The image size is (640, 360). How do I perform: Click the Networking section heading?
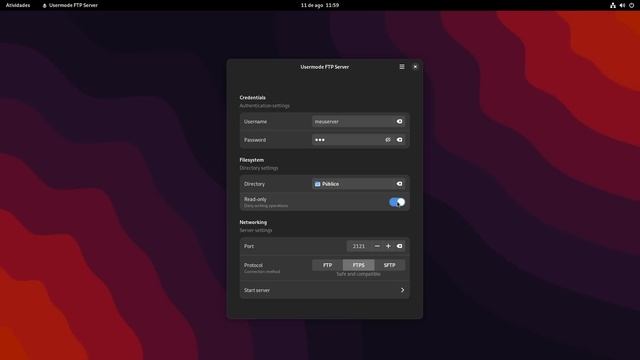tap(253, 222)
